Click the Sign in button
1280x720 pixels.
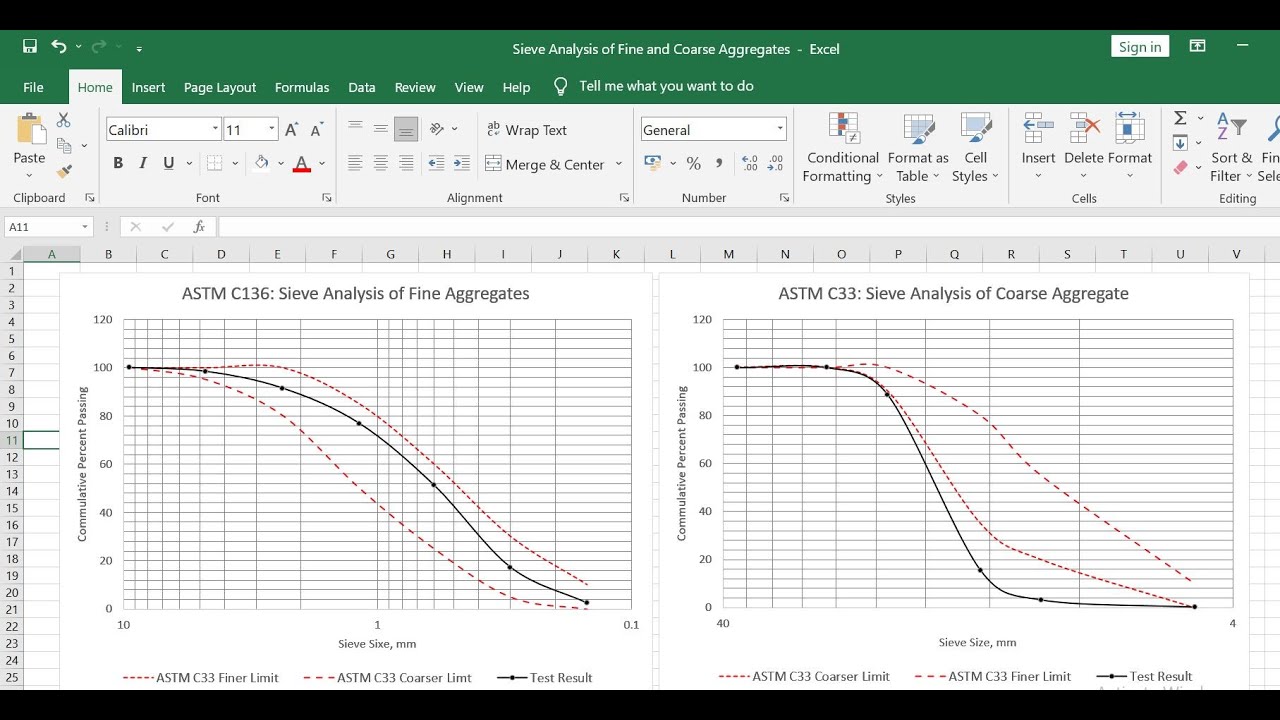tap(1140, 47)
